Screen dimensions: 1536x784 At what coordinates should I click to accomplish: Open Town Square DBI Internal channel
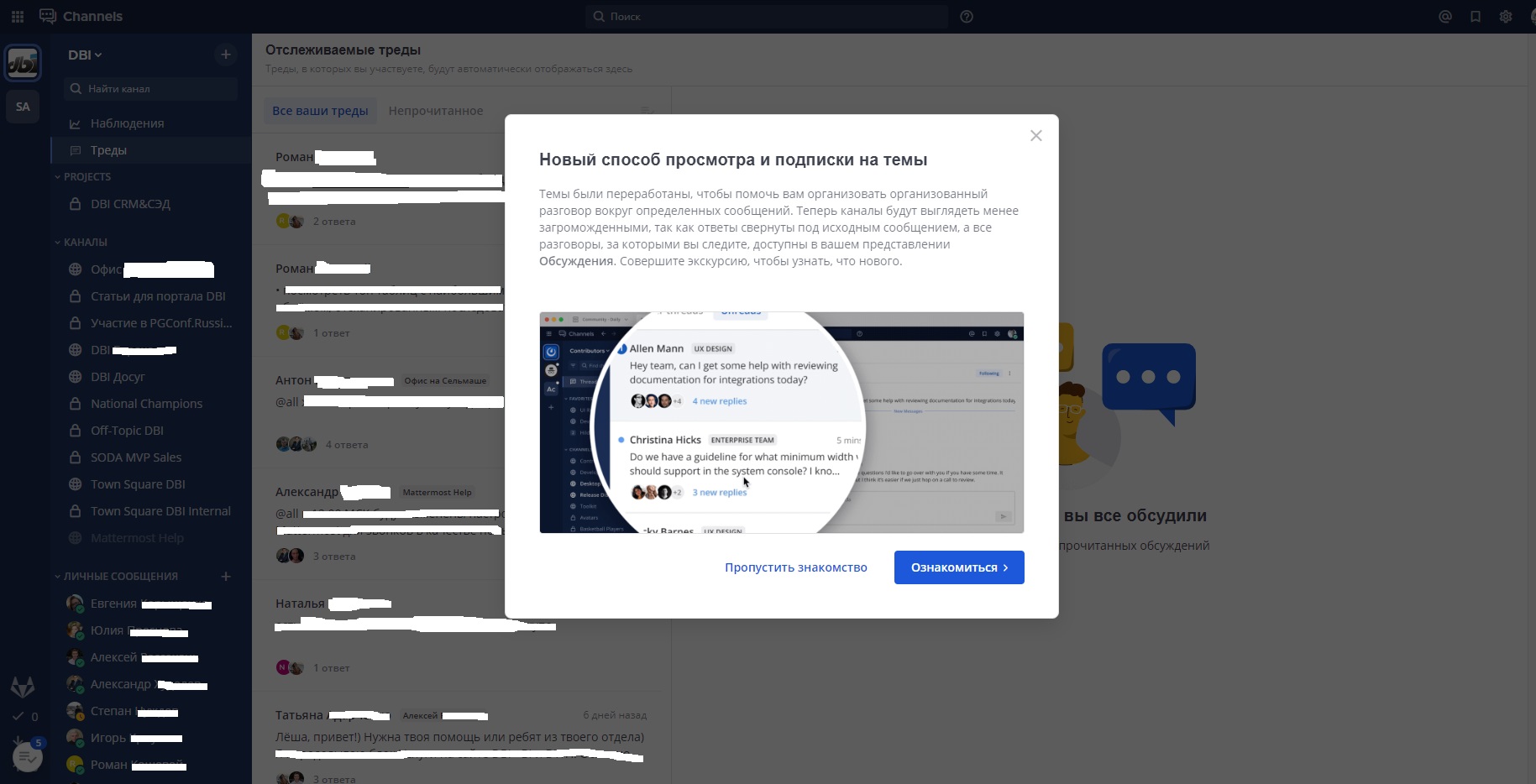(151, 511)
